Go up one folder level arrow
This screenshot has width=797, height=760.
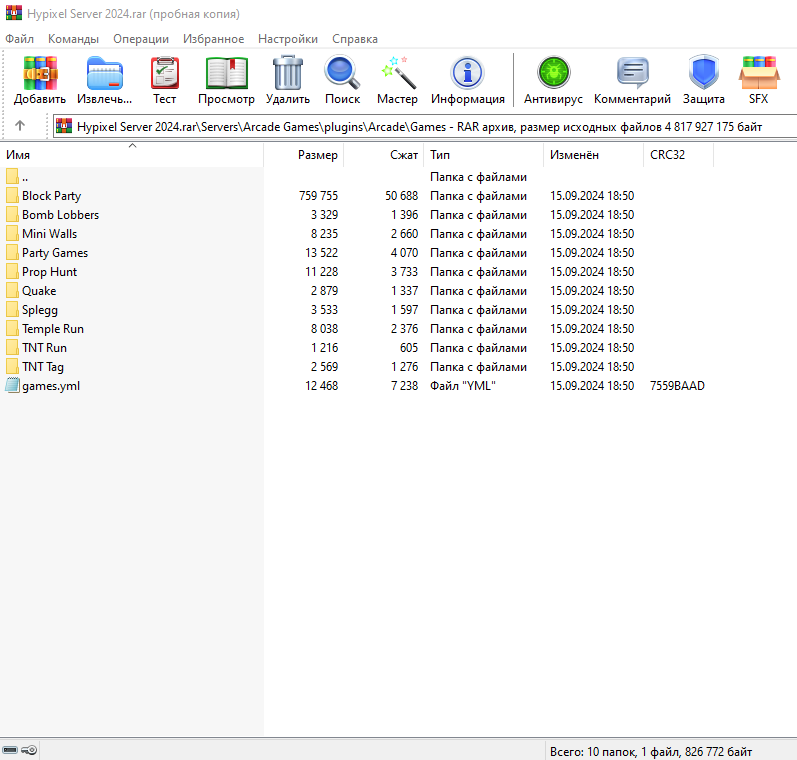pyautogui.click(x=20, y=126)
